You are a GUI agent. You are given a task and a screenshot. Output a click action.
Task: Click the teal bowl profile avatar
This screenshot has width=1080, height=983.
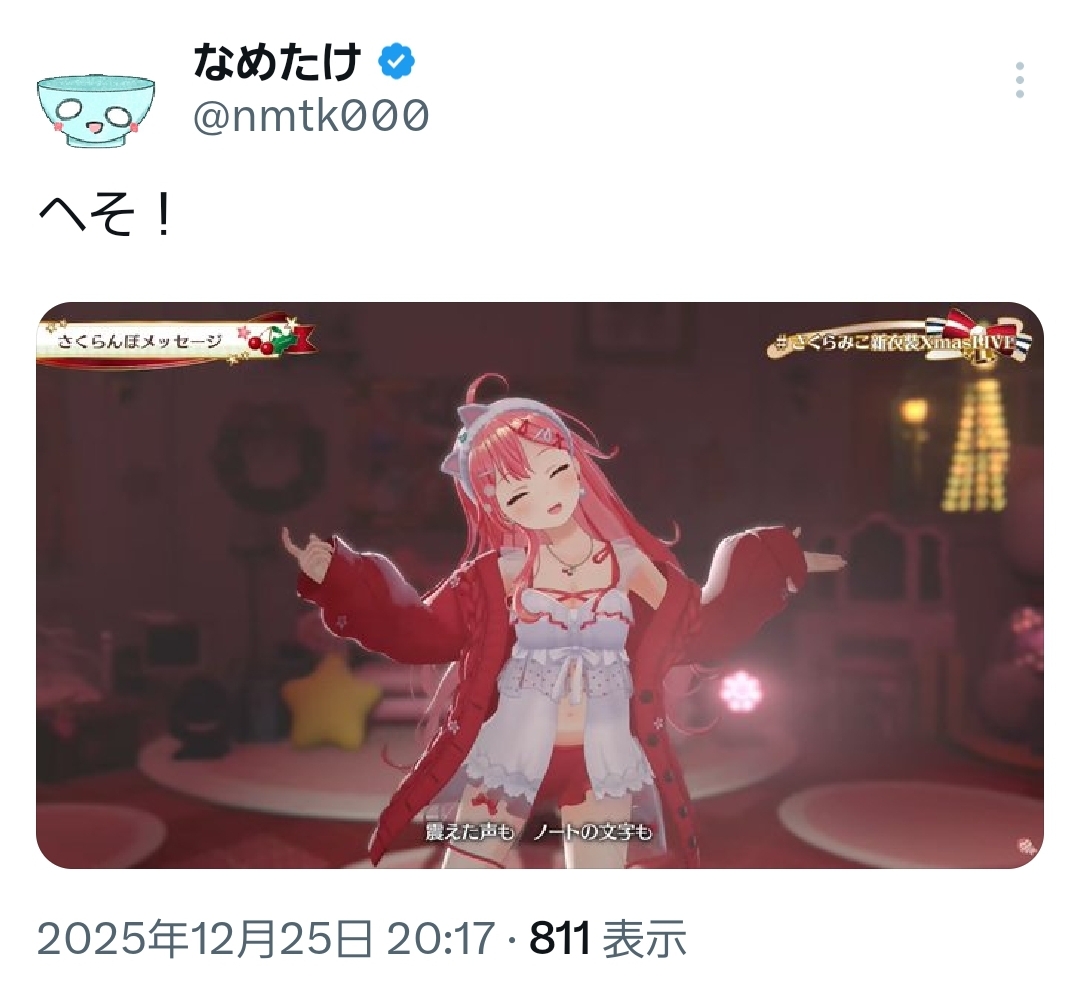96,111
